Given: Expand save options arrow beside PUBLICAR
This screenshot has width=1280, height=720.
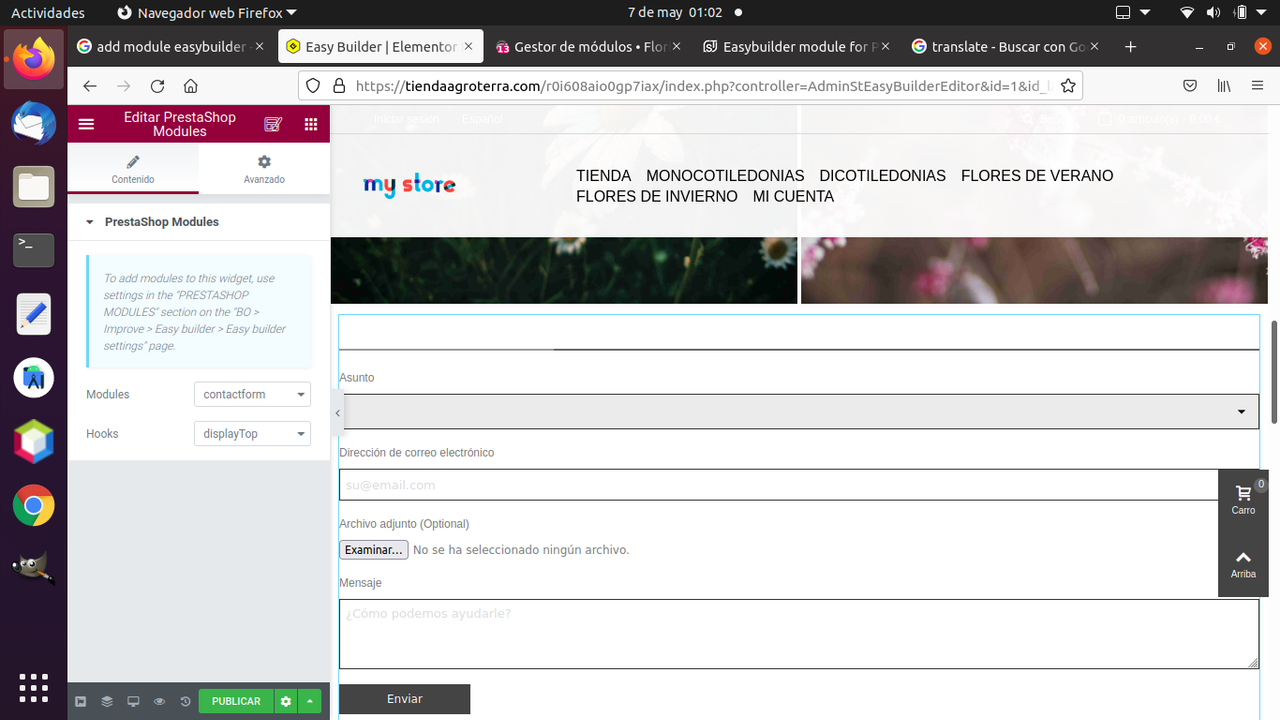Looking at the screenshot, I should tap(310, 702).
